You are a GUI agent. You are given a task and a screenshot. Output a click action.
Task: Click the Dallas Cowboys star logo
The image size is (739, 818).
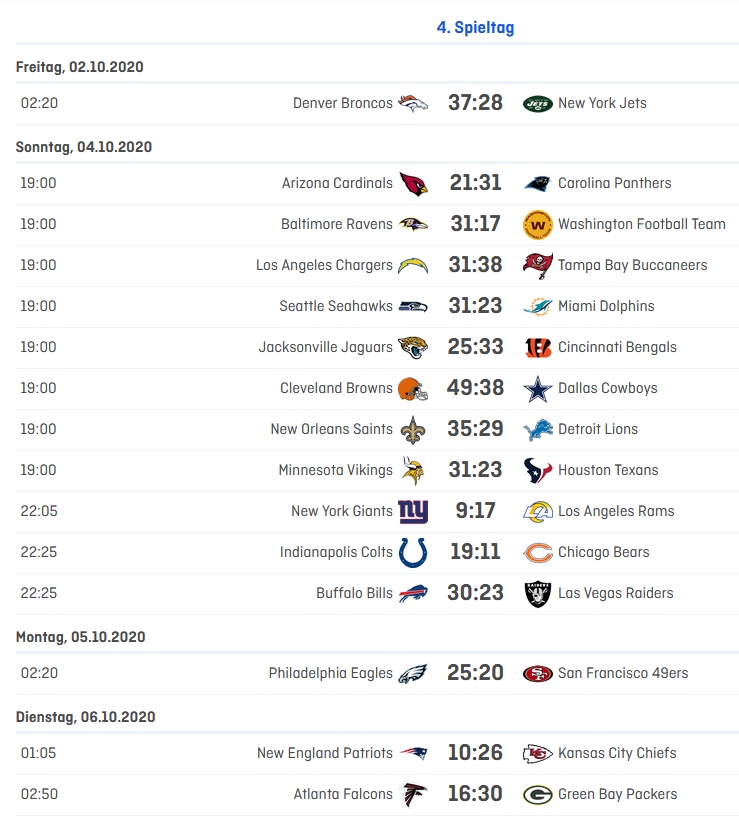pyautogui.click(x=538, y=389)
